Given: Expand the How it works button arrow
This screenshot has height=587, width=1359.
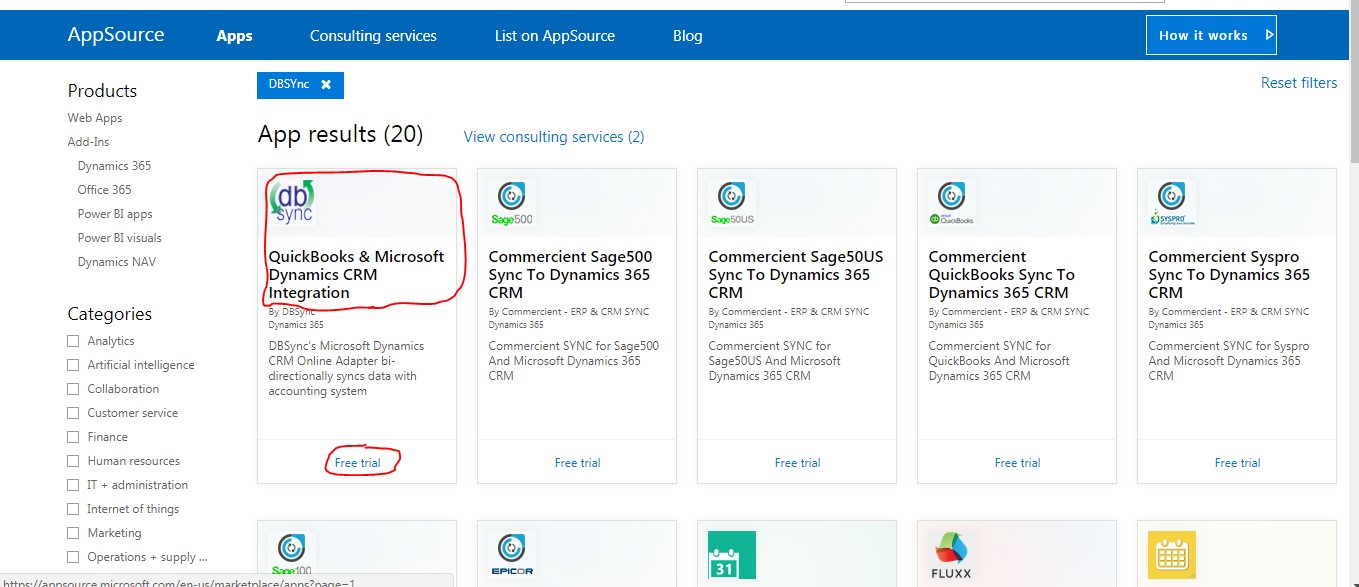Looking at the screenshot, I should (1269, 35).
